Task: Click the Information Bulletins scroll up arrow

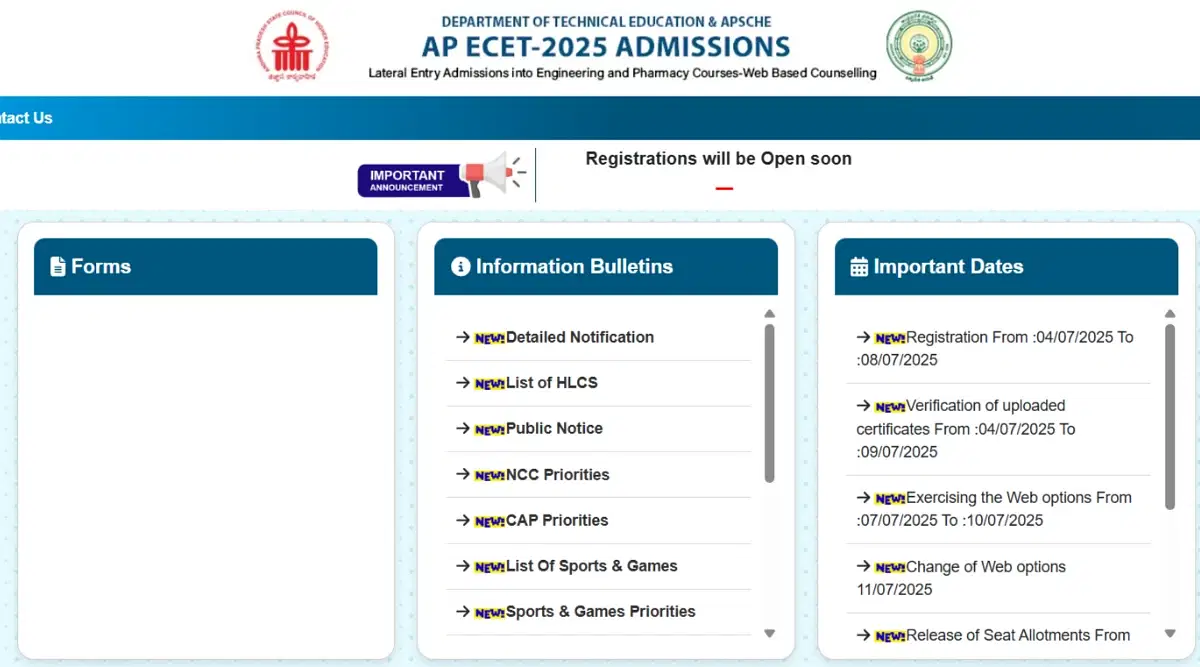Action: pos(769,314)
